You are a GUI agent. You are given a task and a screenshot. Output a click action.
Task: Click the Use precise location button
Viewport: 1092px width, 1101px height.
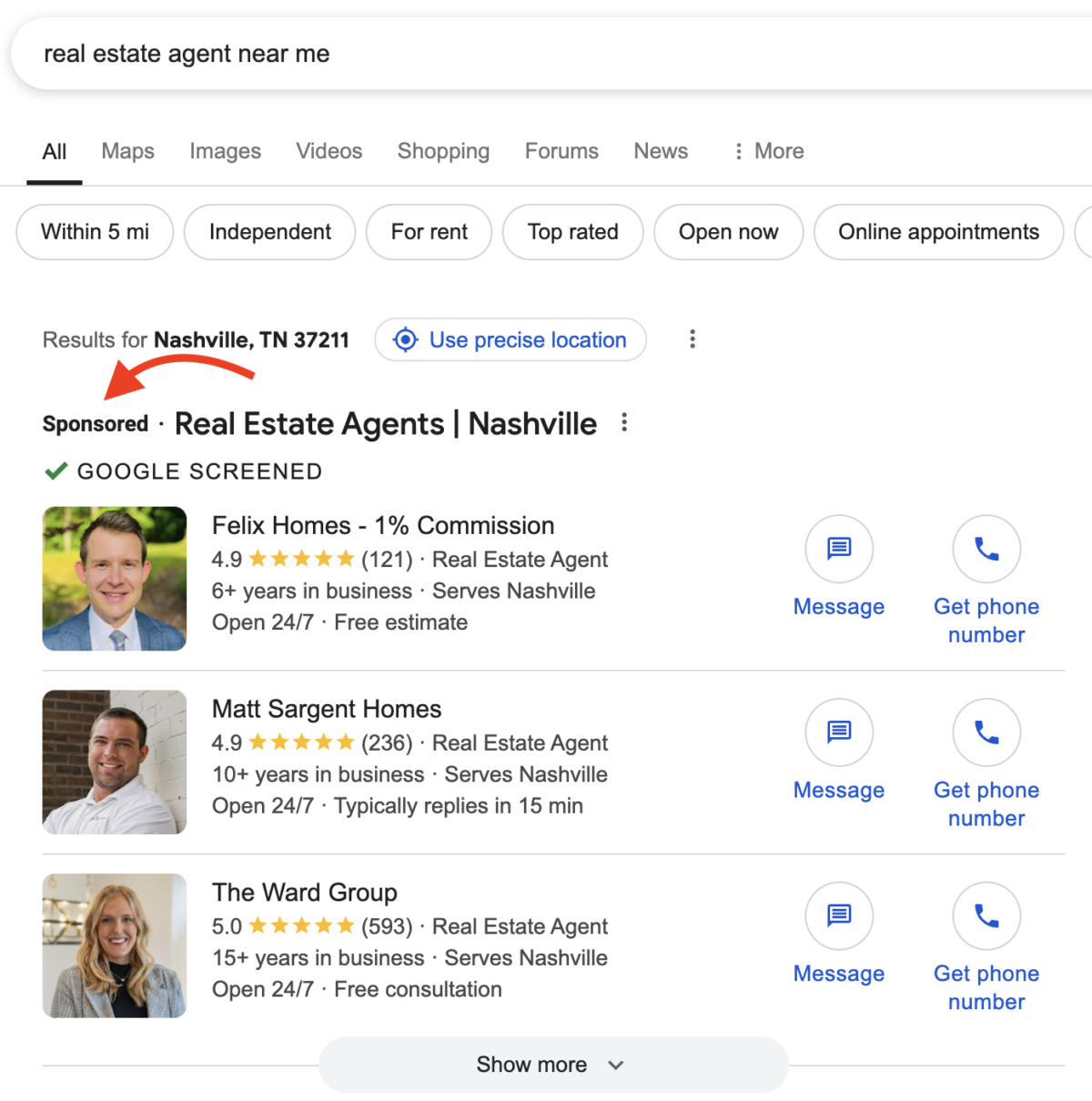[x=511, y=339]
